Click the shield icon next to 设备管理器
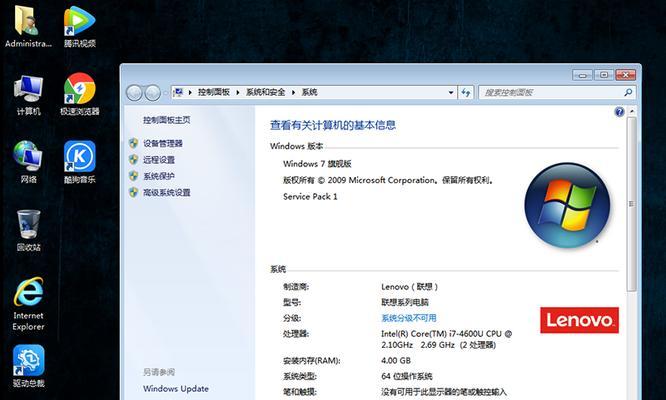 (x=133, y=144)
